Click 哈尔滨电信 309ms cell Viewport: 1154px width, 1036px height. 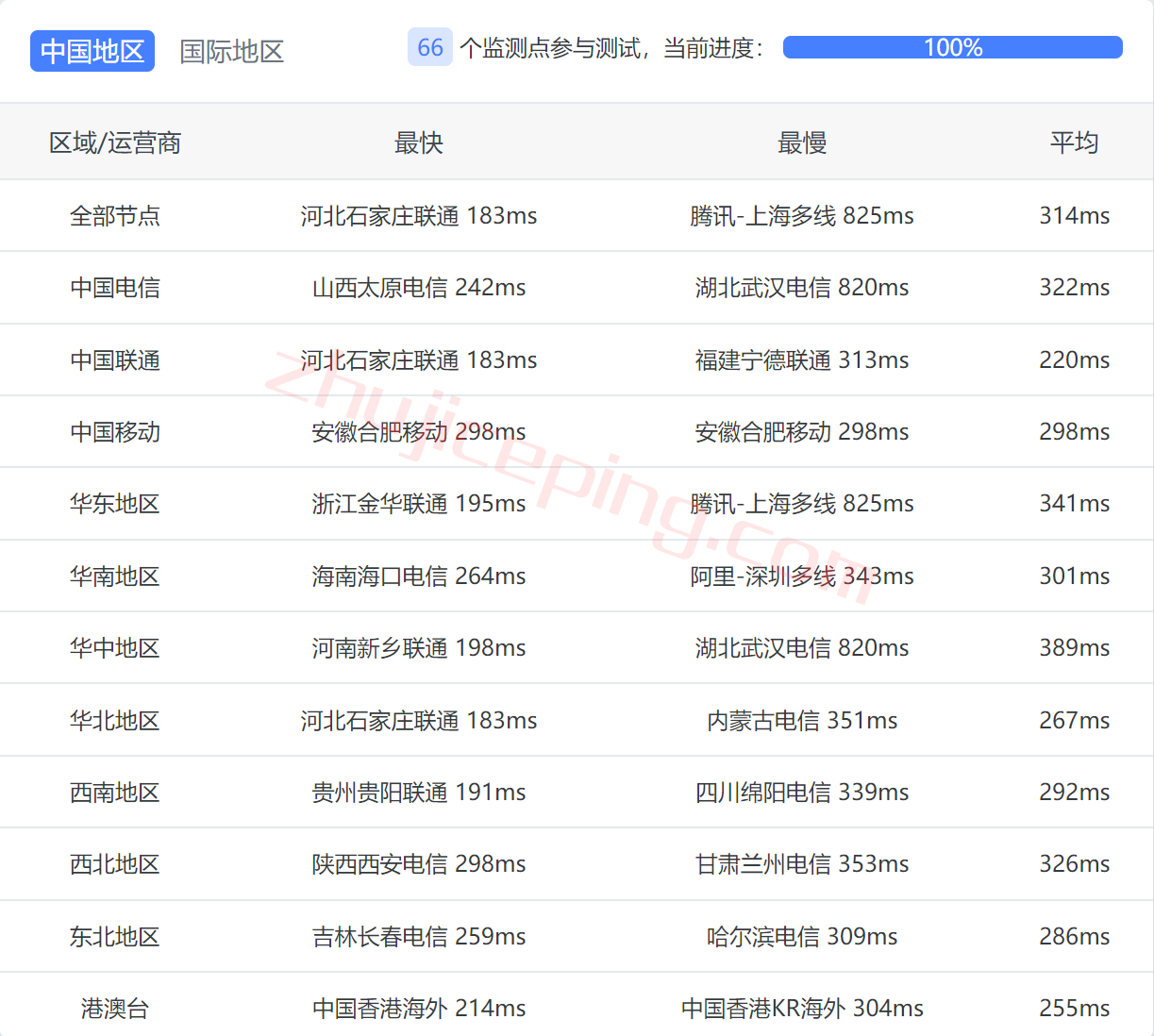802,936
